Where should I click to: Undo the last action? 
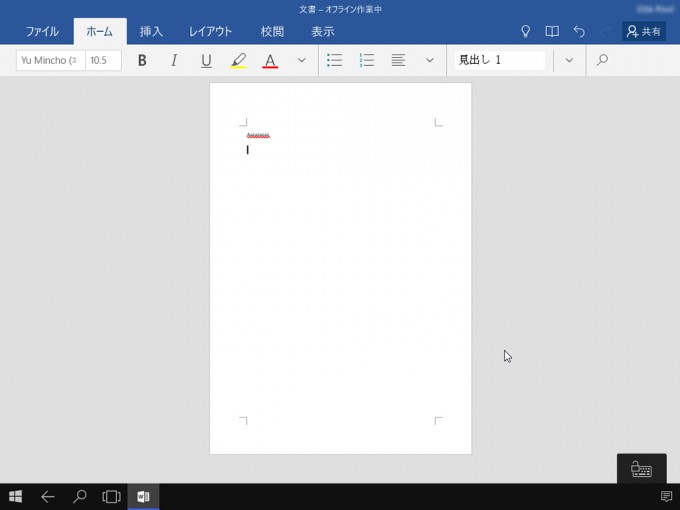coord(579,31)
